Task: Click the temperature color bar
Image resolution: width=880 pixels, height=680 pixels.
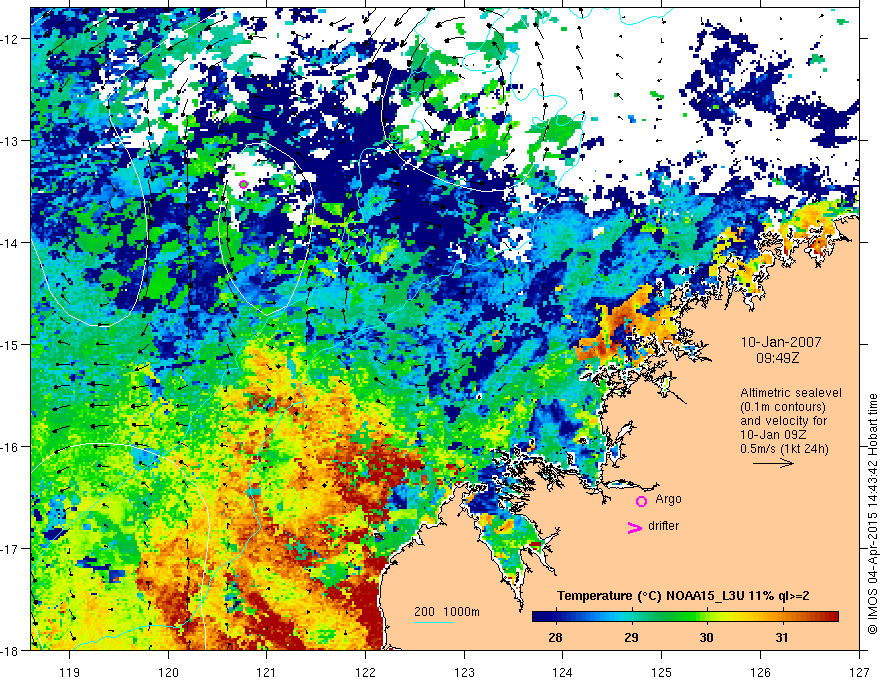Action: [685, 617]
